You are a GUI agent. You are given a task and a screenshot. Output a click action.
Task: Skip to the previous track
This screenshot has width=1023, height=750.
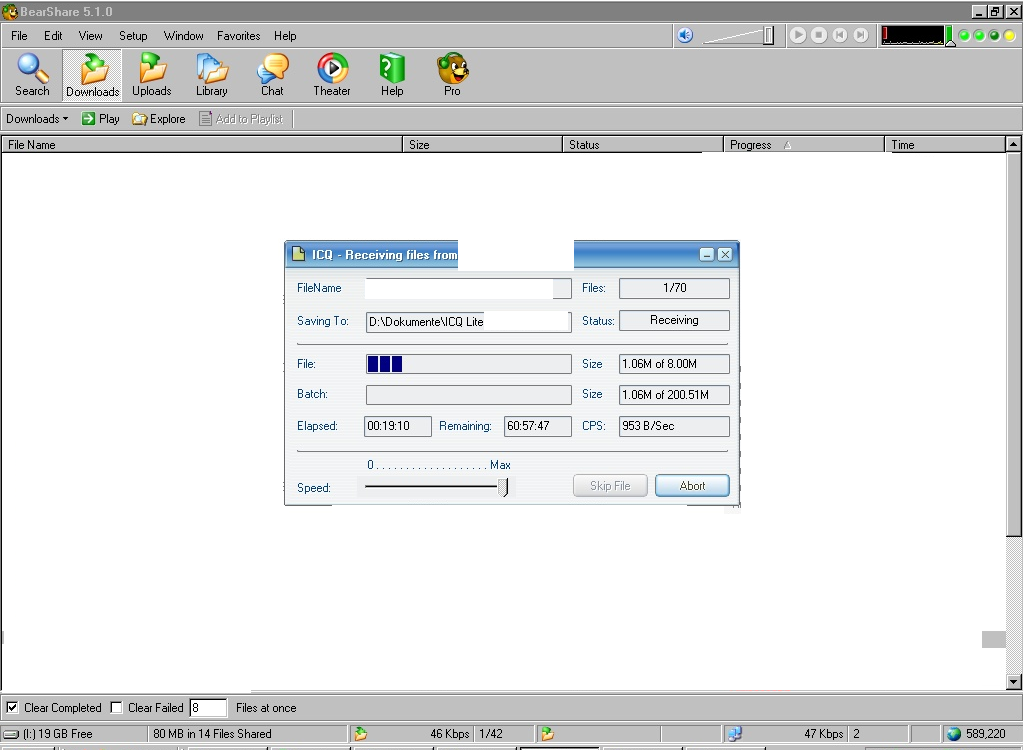(x=840, y=35)
